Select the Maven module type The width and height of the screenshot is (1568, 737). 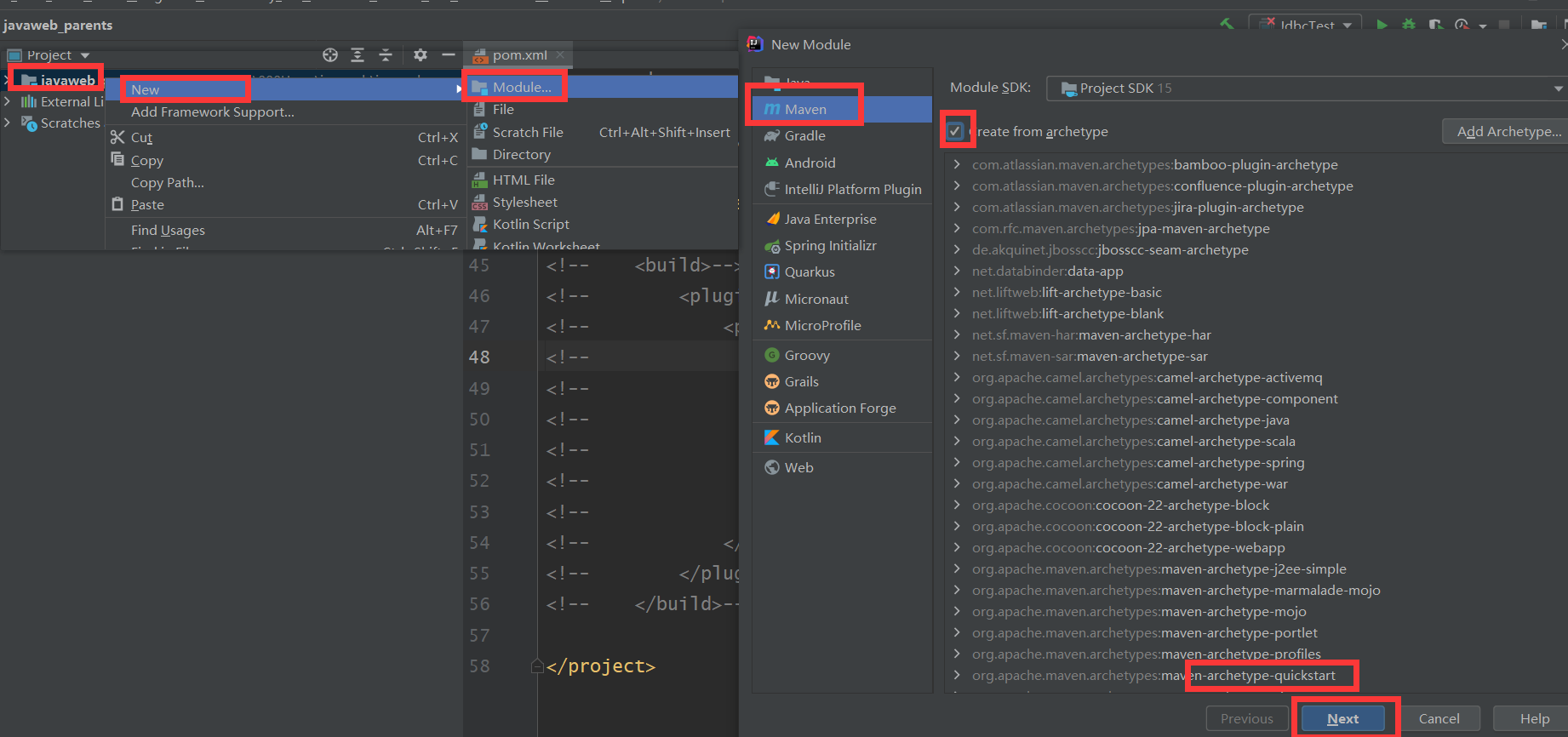pyautogui.click(x=842, y=109)
